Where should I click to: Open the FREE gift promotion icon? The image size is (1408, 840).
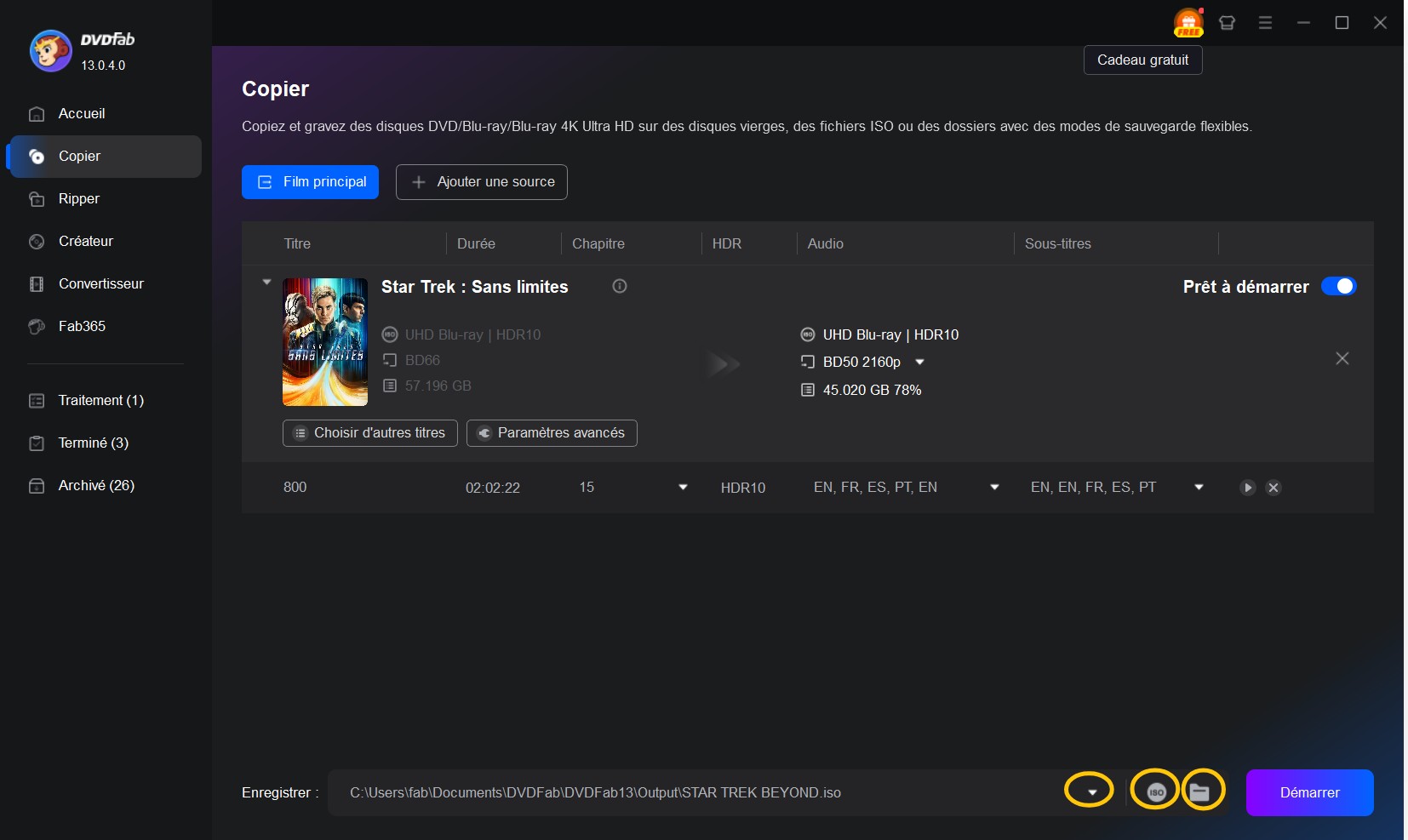pos(1188,23)
